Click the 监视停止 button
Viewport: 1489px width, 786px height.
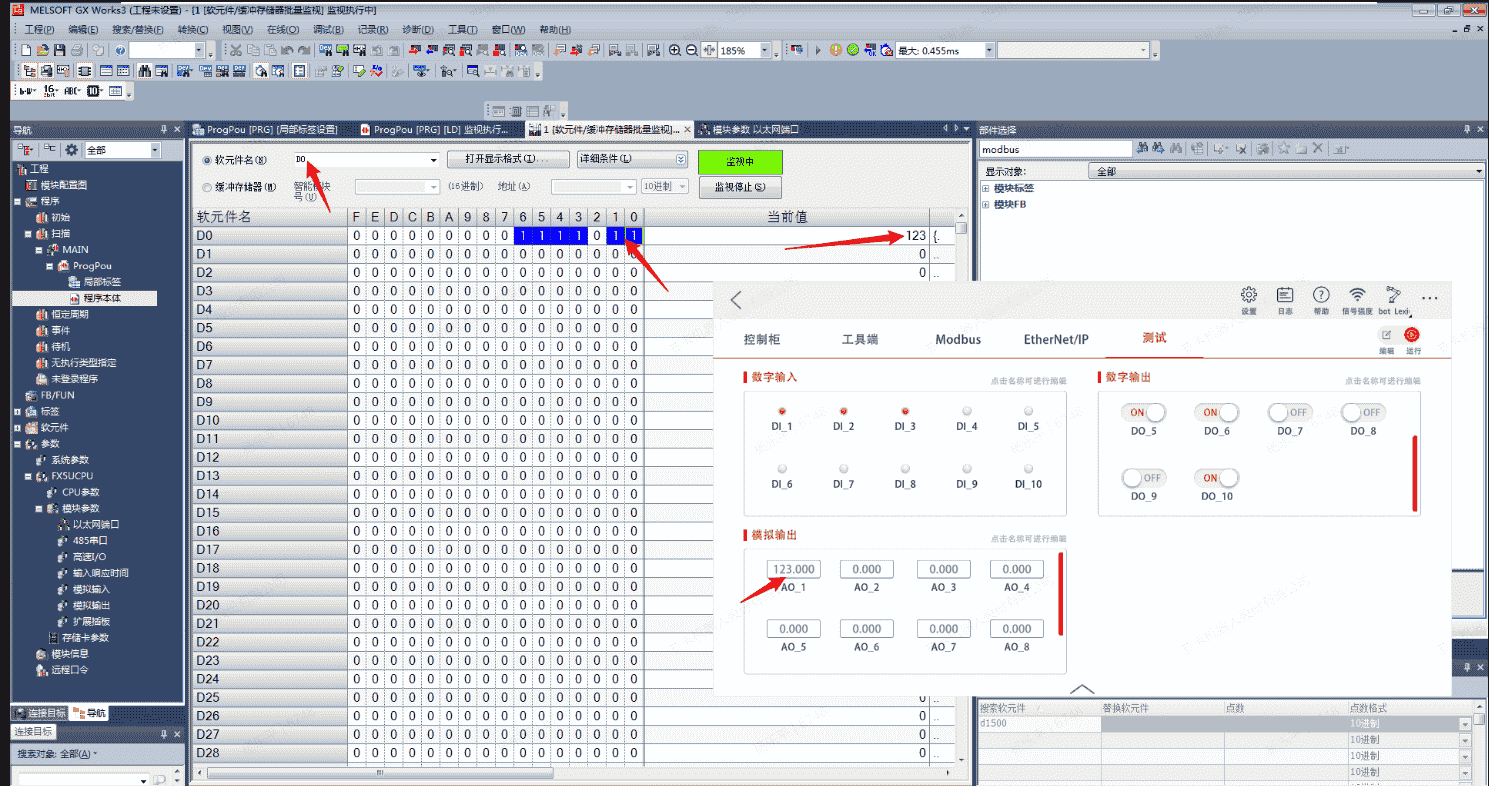pyautogui.click(x=740, y=187)
